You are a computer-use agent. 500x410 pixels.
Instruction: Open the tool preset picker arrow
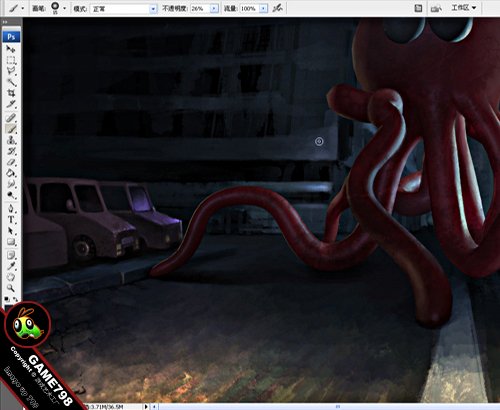coord(23,8)
